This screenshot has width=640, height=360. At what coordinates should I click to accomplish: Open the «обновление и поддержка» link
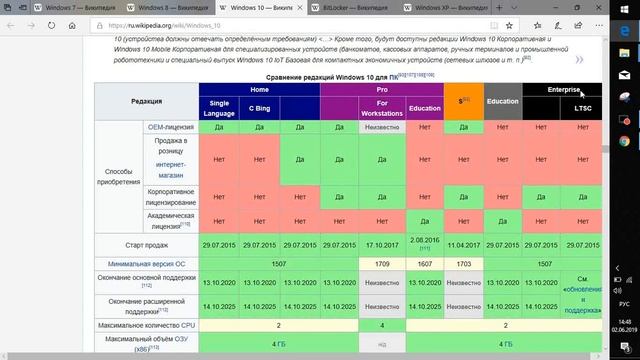(x=582, y=300)
